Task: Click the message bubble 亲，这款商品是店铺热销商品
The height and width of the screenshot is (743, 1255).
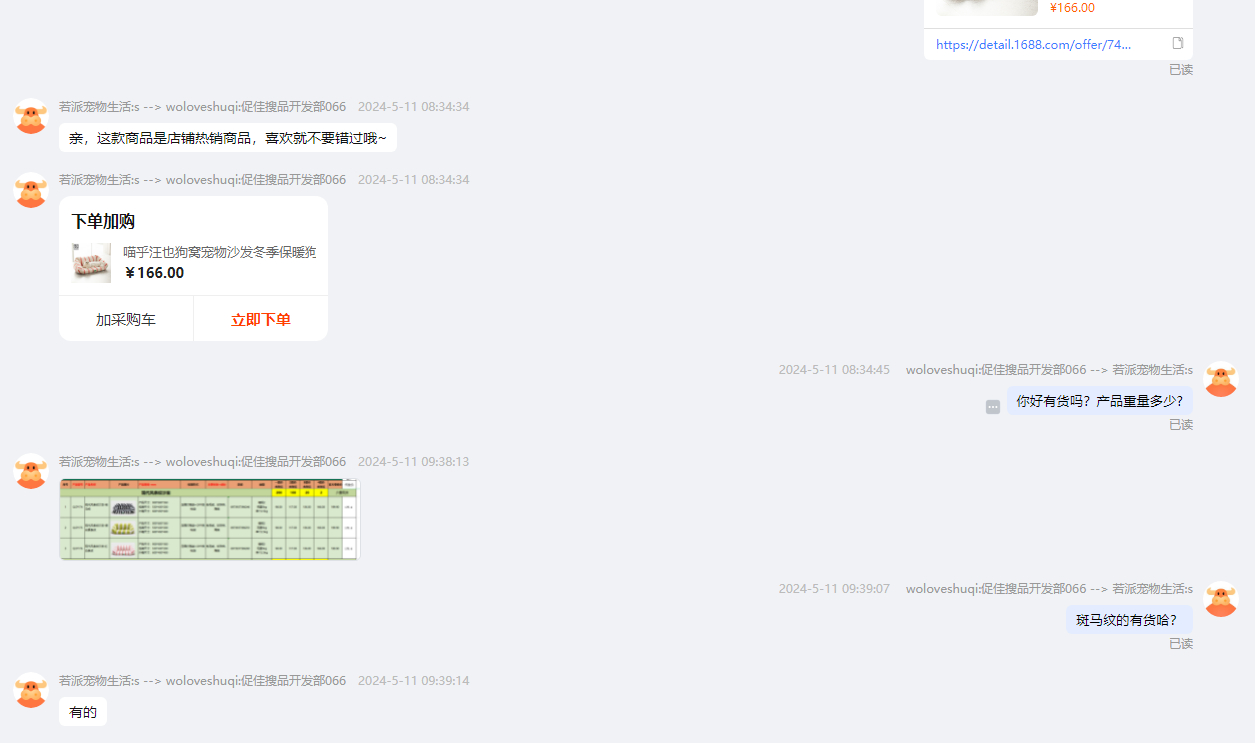Action: coord(228,138)
